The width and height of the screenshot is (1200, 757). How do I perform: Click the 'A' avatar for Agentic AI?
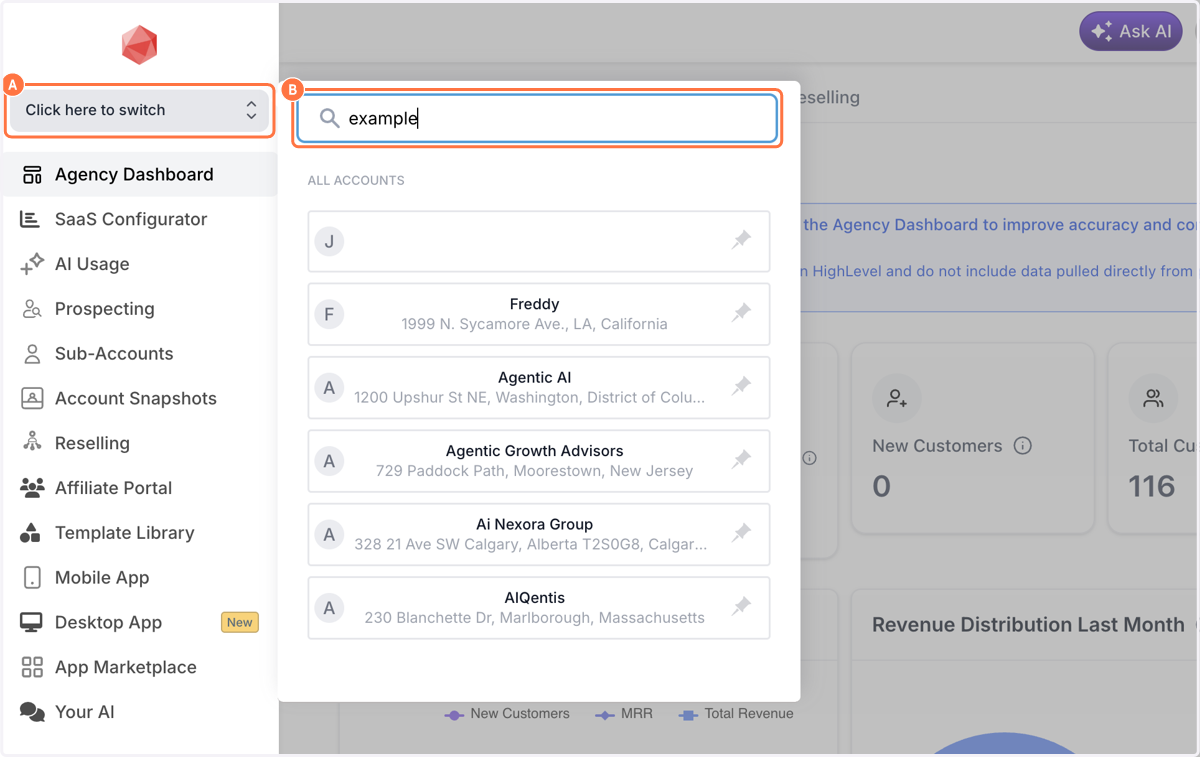[x=329, y=388]
